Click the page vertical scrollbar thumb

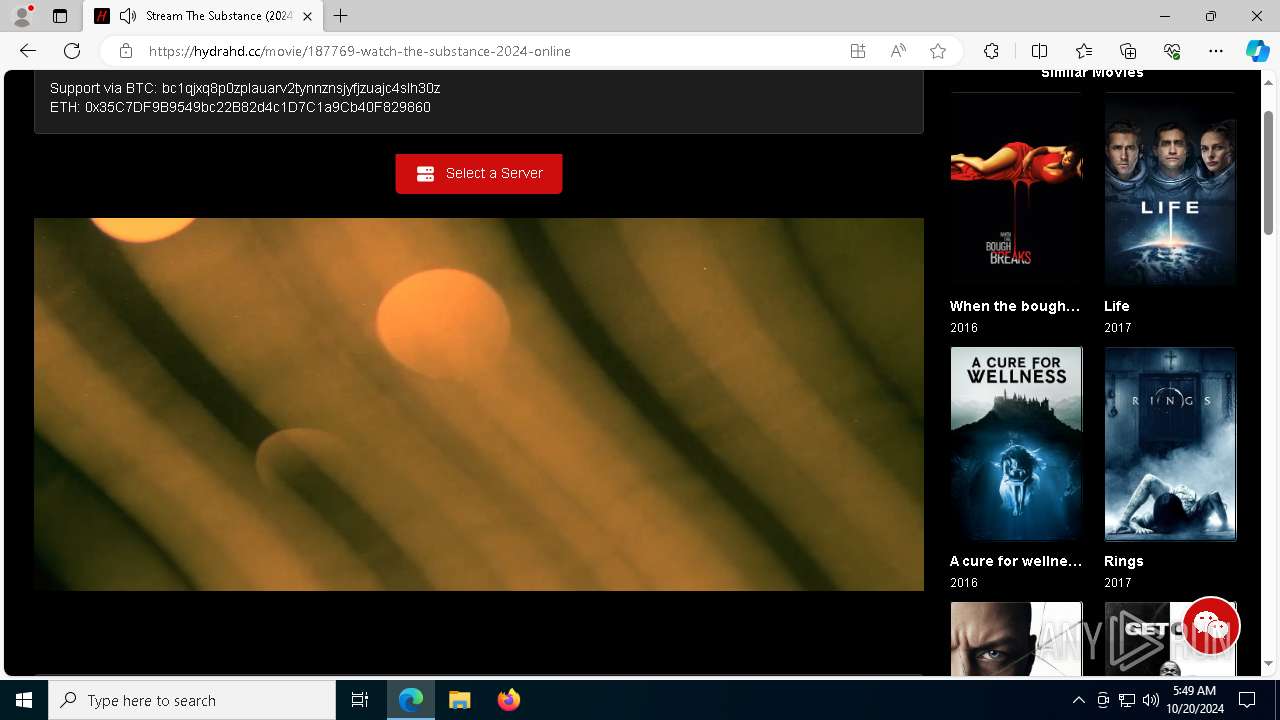coord(1268,172)
